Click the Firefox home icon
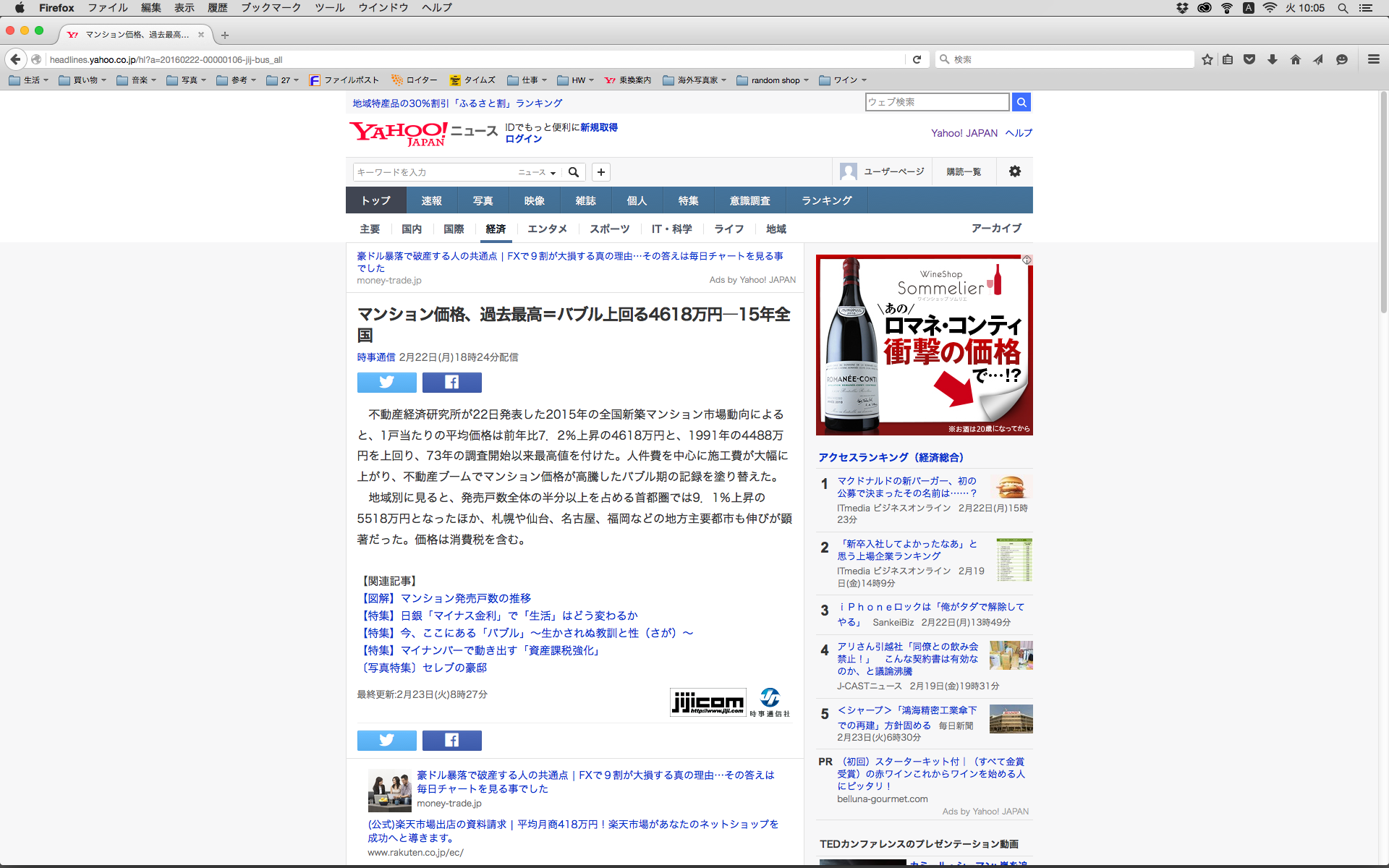The height and width of the screenshot is (868, 1389). pyautogui.click(x=1296, y=59)
